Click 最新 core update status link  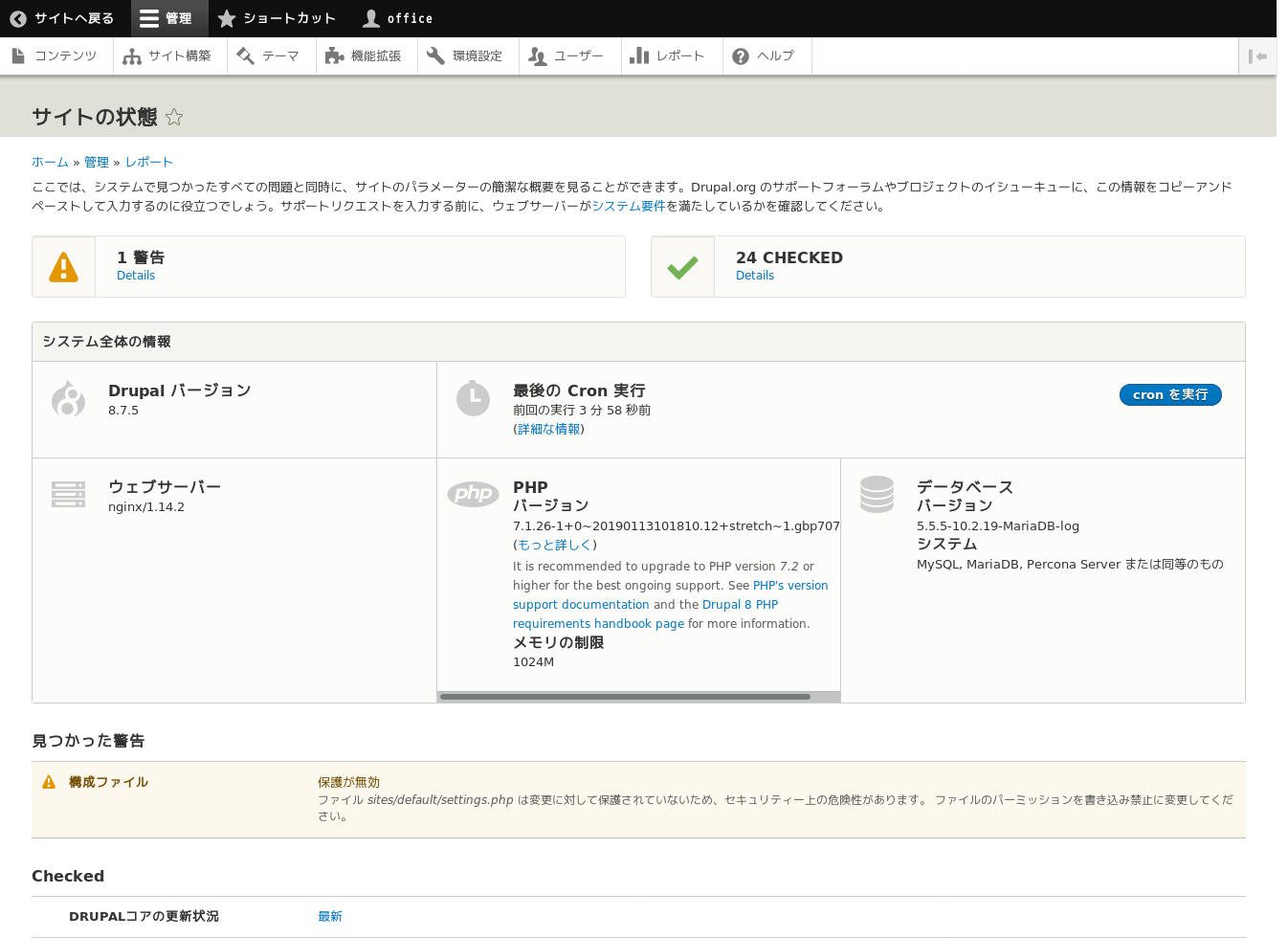pyautogui.click(x=330, y=917)
